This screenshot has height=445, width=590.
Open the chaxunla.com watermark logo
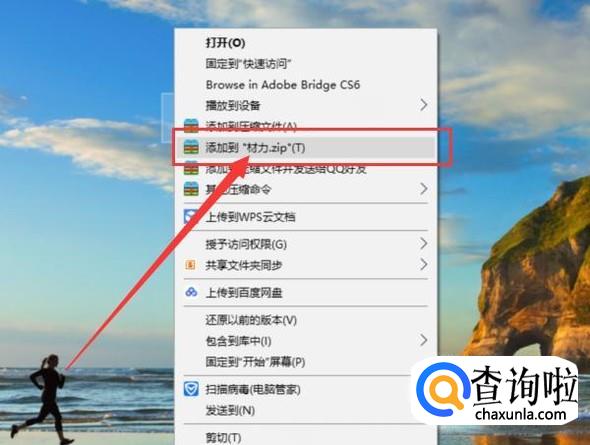pyautogui.click(x=496, y=391)
